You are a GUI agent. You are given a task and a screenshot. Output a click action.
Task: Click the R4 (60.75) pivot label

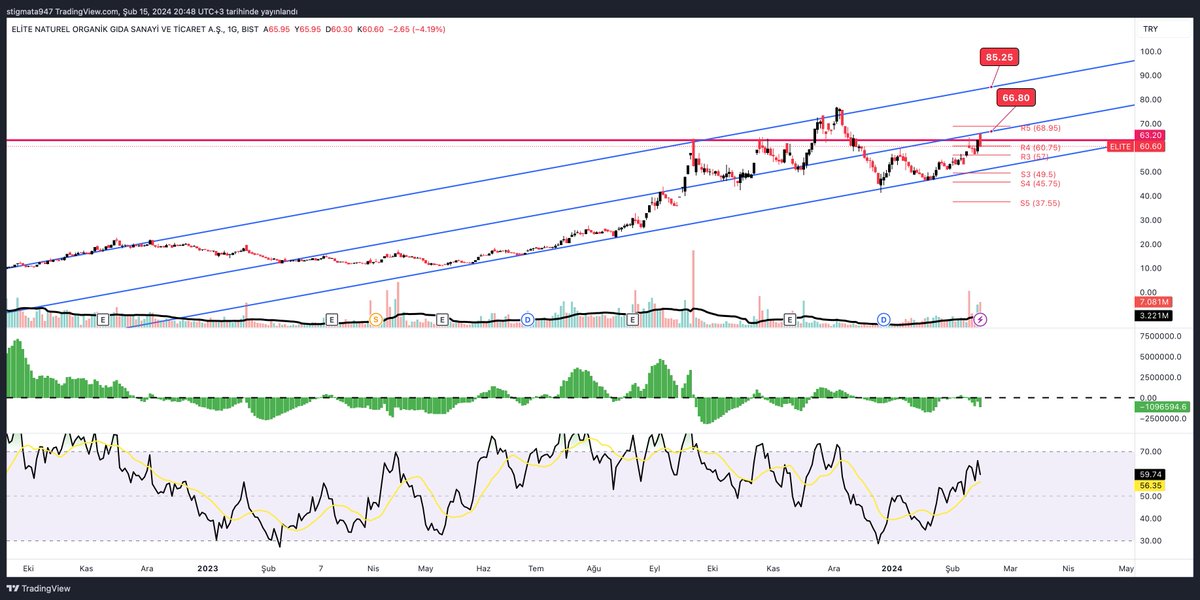tap(1040, 147)
